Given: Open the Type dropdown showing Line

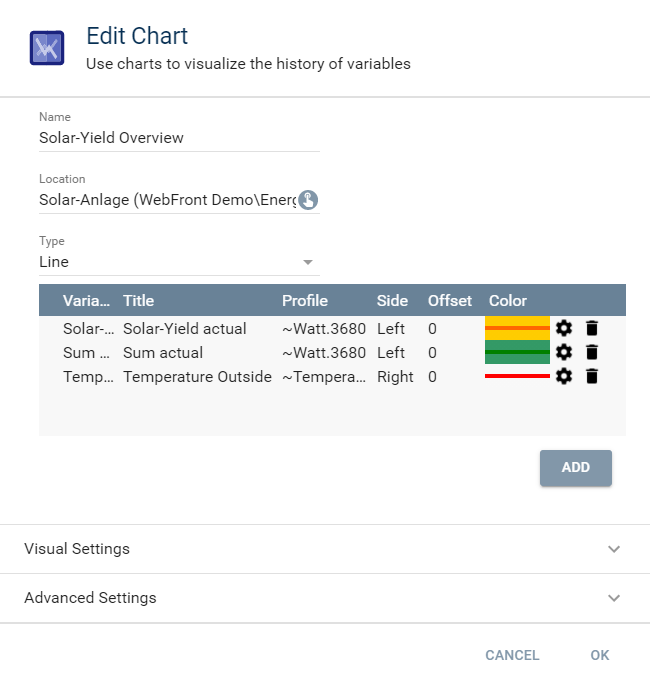Looking at the screenshot, I should tap(178, 262).
